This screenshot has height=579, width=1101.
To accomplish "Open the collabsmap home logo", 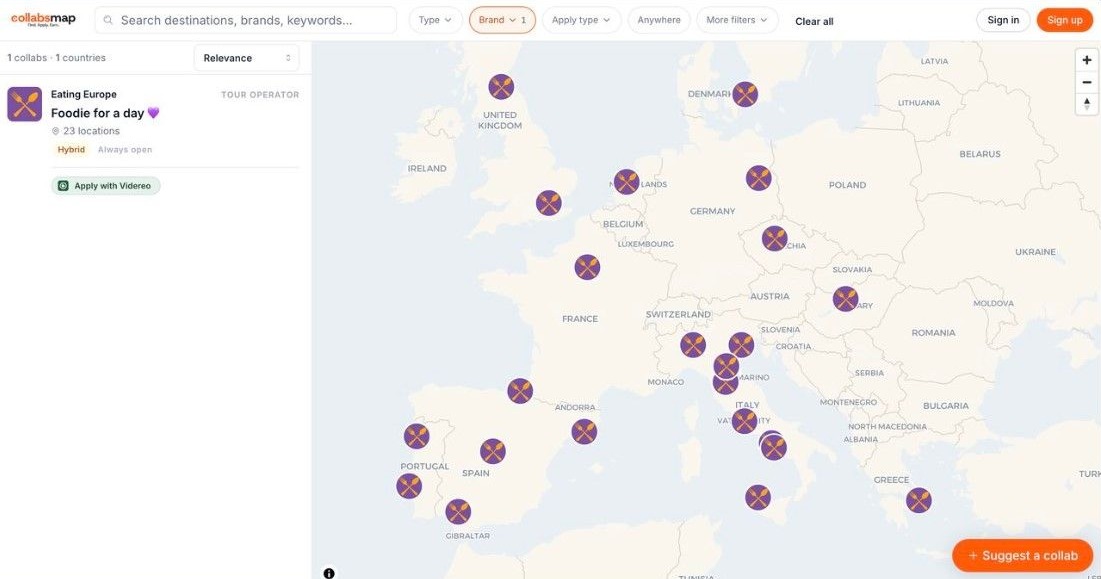I will [43, 20].
